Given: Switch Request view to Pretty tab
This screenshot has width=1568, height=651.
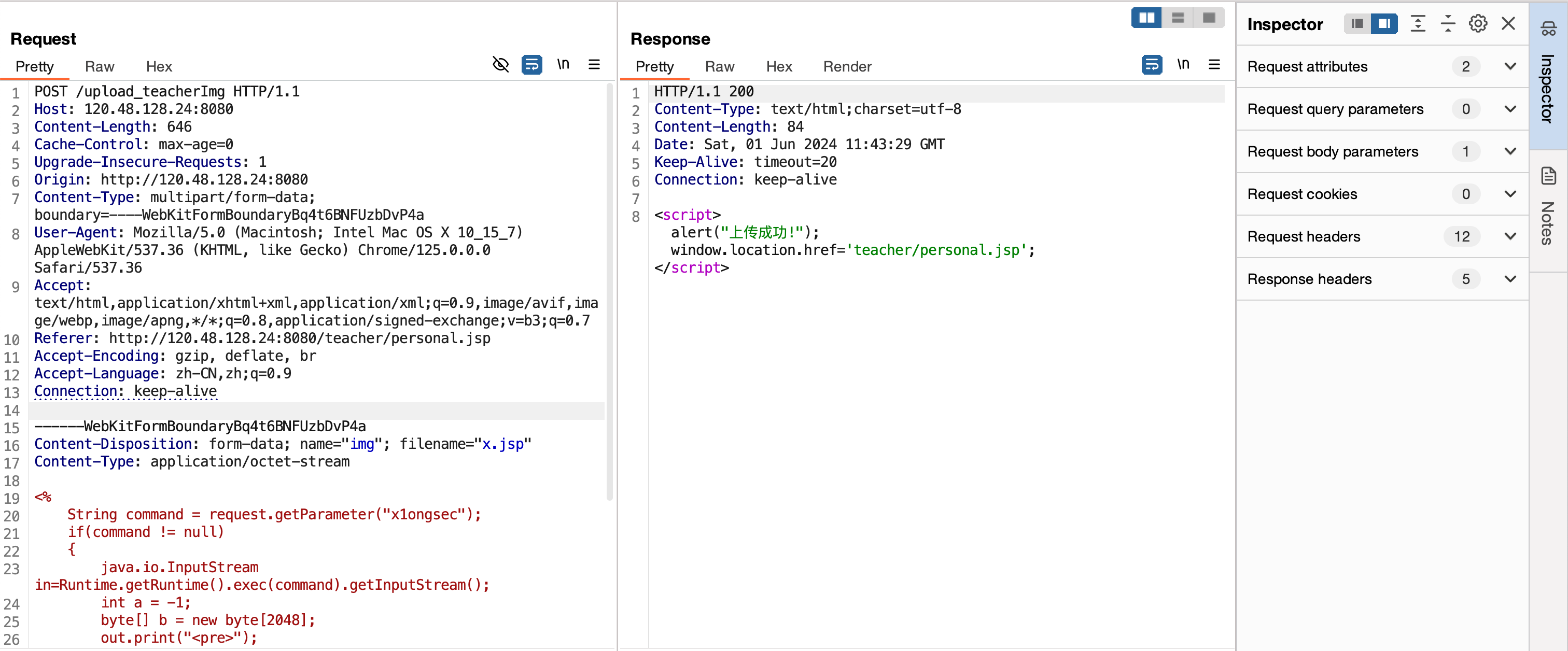Looking at the screenshot, I should point(35,66).
